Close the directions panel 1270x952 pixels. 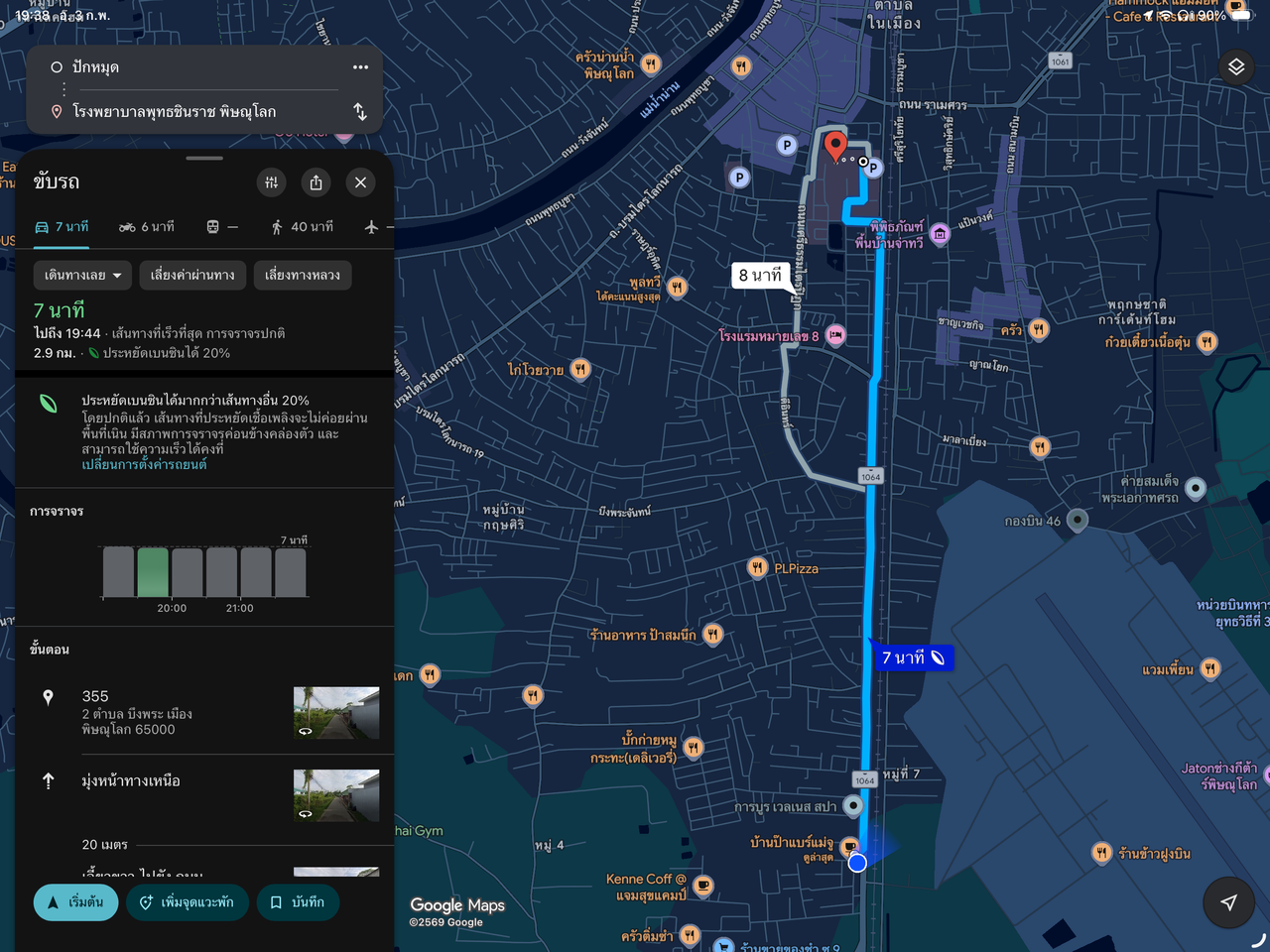(x=360, y=182)
